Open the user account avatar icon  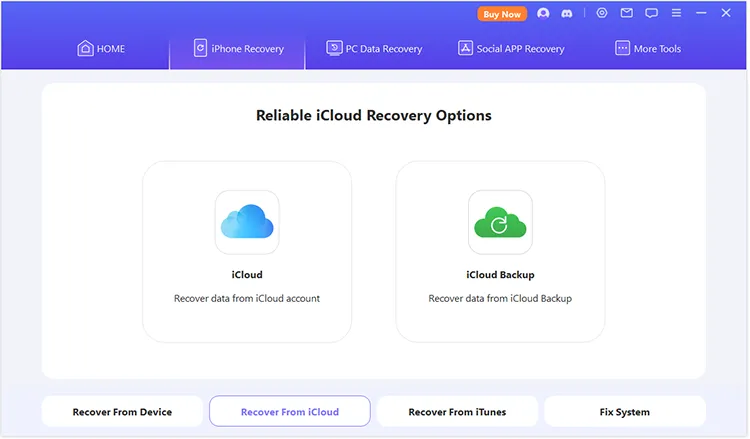[x=543, y=13]
